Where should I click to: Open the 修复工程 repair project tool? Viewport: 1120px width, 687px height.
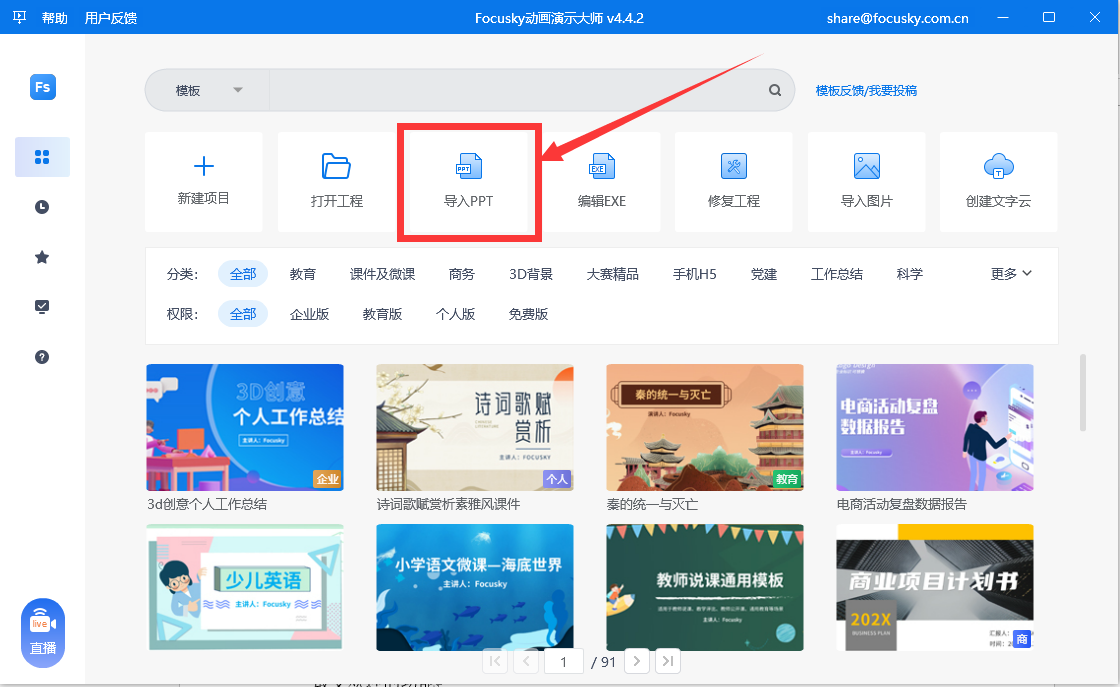coord(733,182)
